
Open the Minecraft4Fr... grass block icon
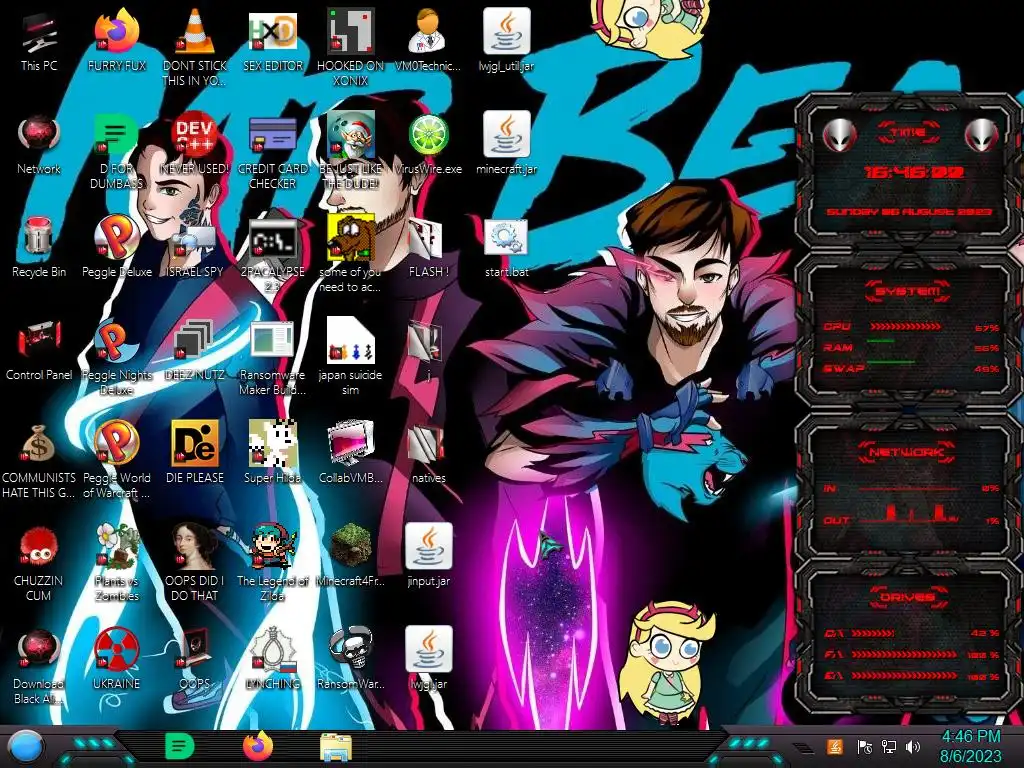coord(351,546)
